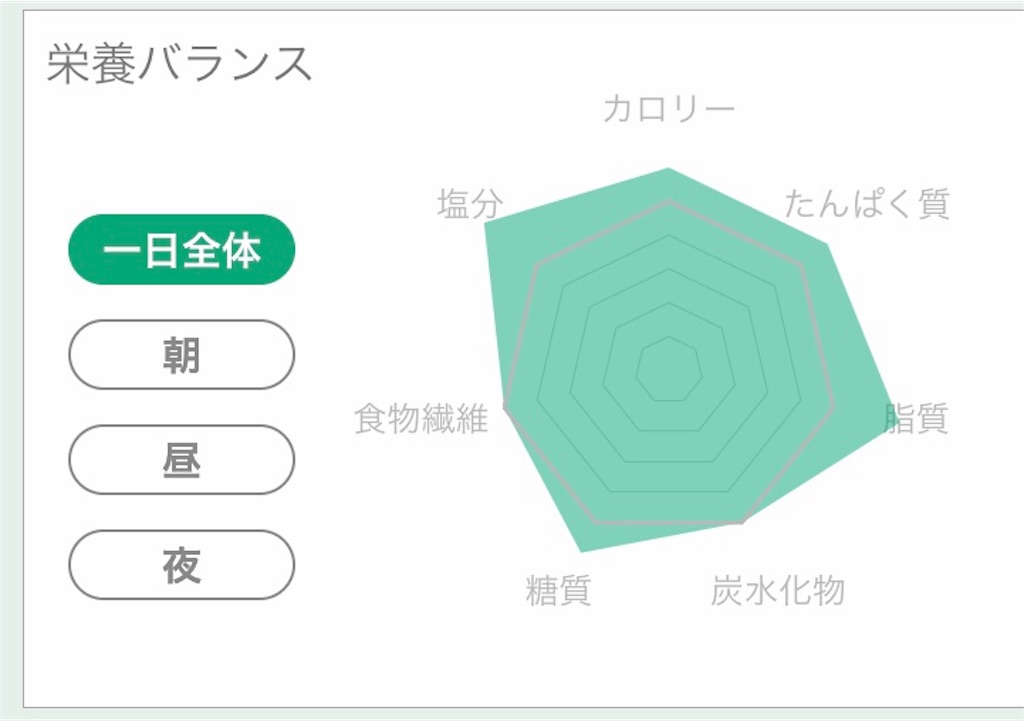Click the 食物繊維 axis label
The width and height of the screenshot is (1024, 721).
[x=424, y=420]
